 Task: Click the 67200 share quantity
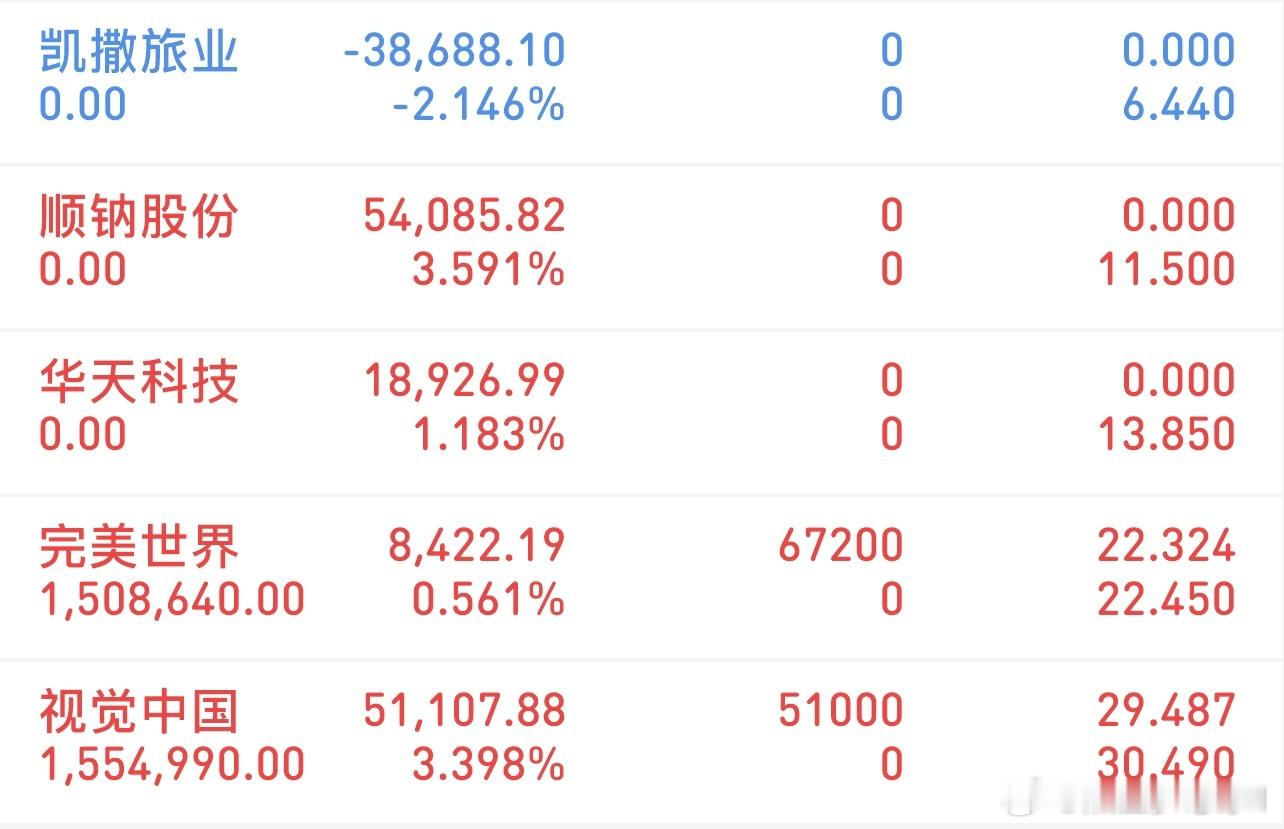(x=840, y=545)
